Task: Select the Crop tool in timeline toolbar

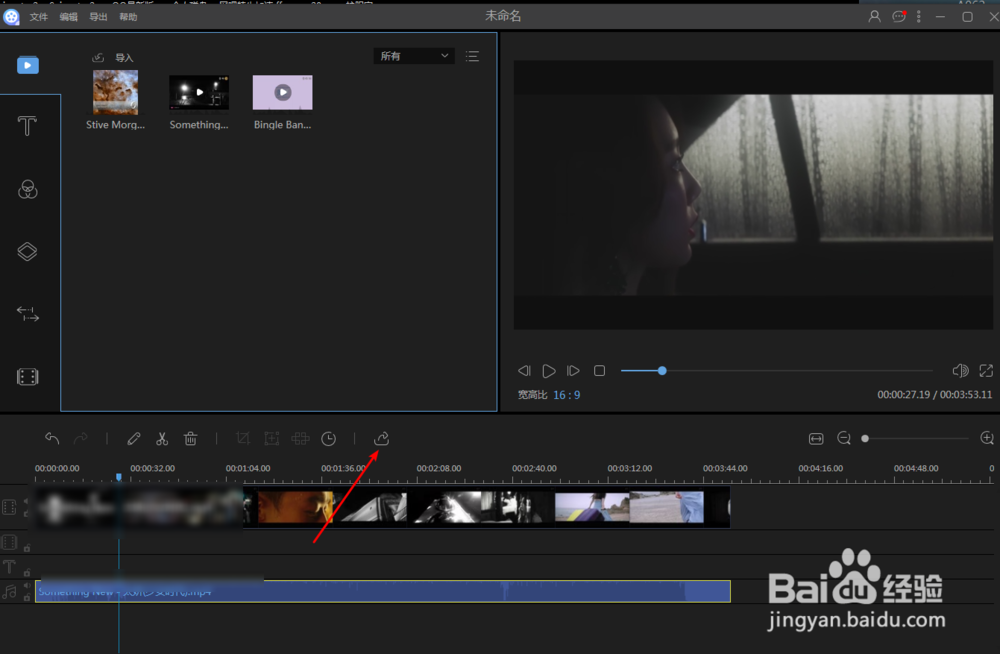Action: pos(242,438)
